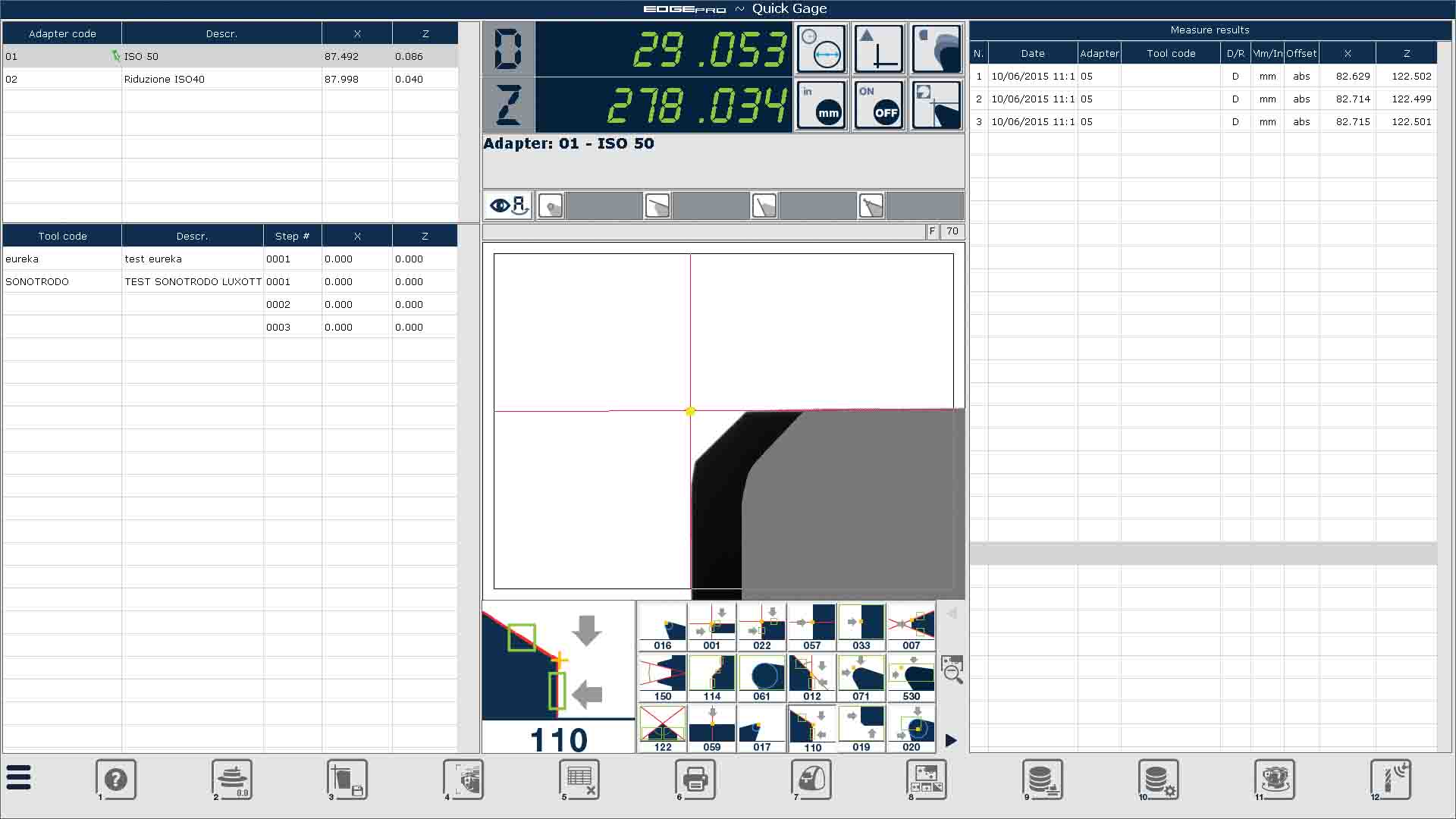1456x819 pixels.
Task: Click the eye auto-view icon
Action: pyautogui.click(x=508, y=206)
